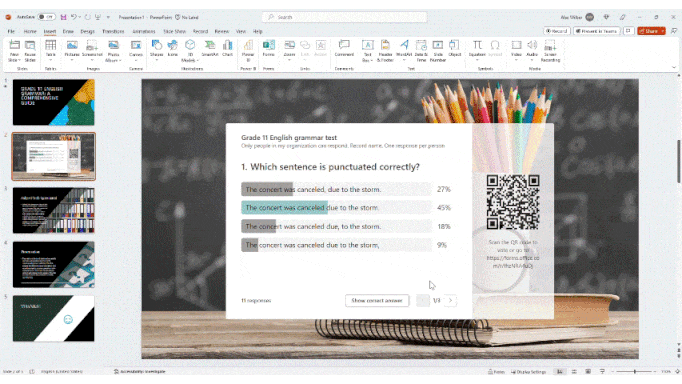Adjust the zoom slider in status bar
The width and height of the screenshot is (682, 384).
point(635,371)
